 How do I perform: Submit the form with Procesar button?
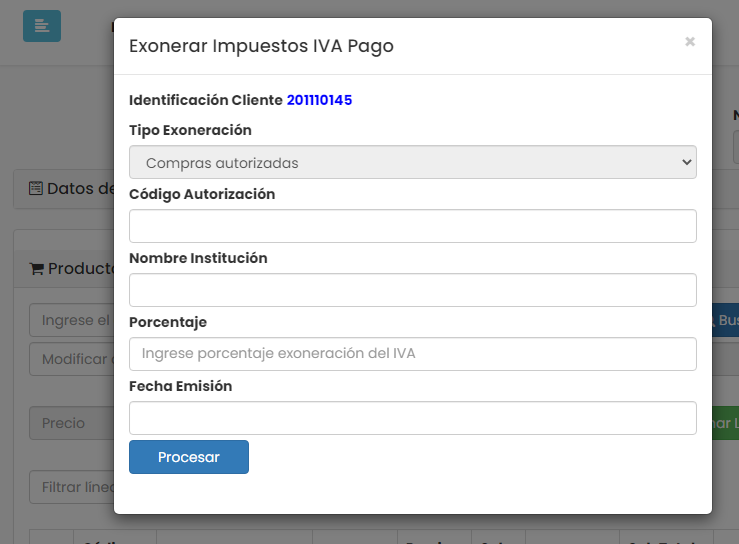tap(189, 457)
